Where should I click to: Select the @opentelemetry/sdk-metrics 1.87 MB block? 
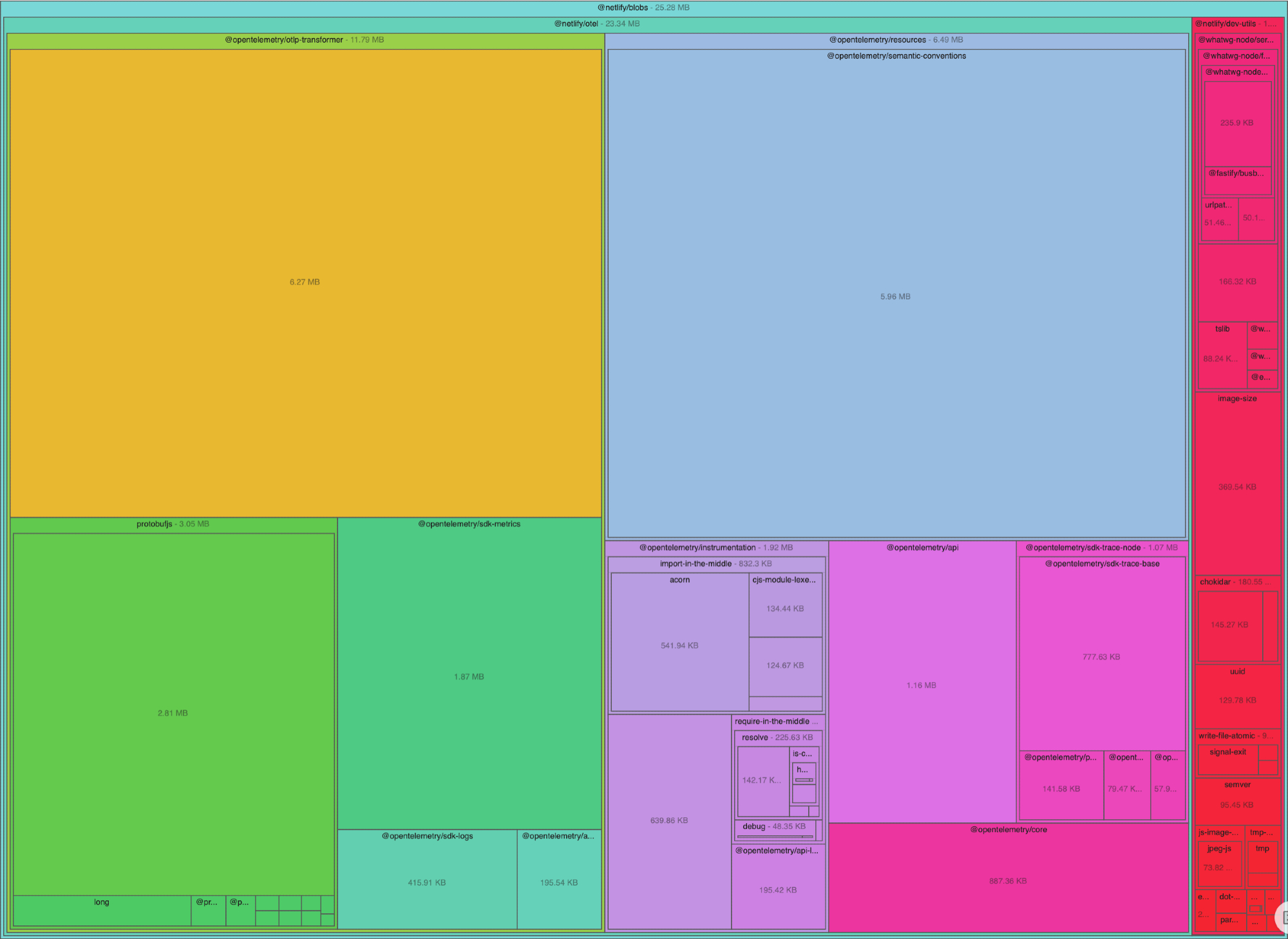pyautogui.click(x=469, y=676)
